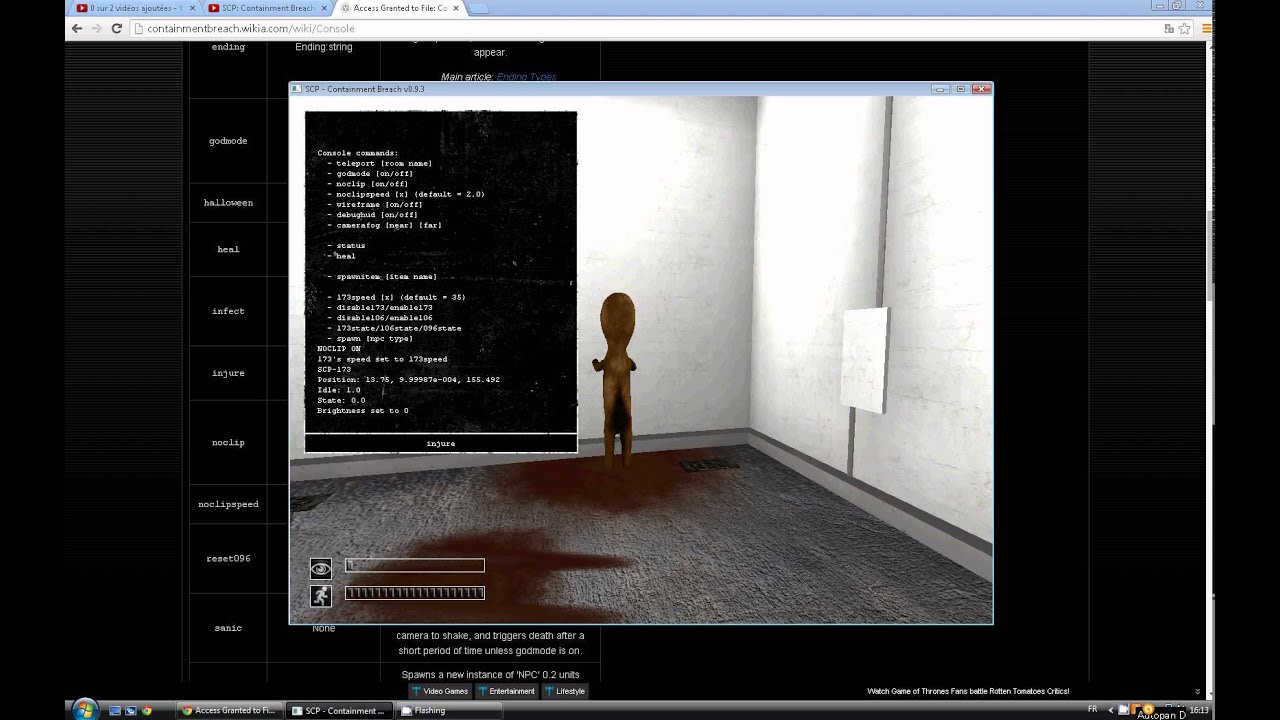Click the 'FR' language indicator in tray
The height and width of the screenshot is (720, 1280).
(x=1092, y=709)
